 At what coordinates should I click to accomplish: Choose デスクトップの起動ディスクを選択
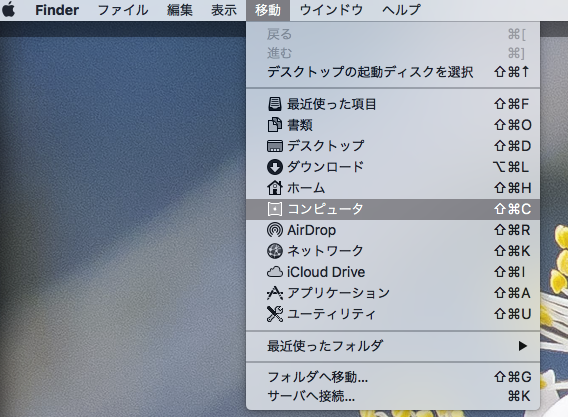coord(393,72)
